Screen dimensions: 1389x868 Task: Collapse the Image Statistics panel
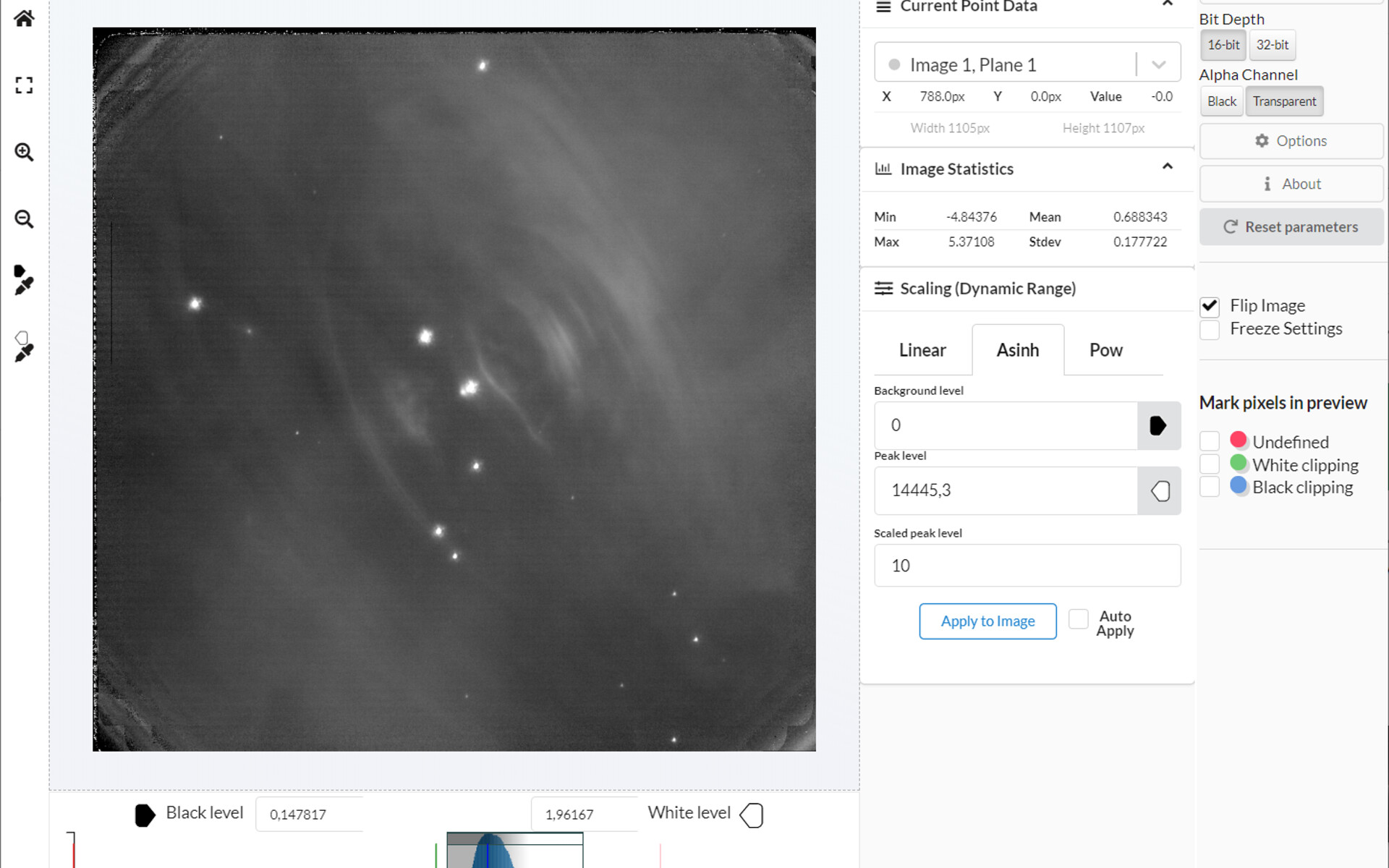[x=1167, y=166]
